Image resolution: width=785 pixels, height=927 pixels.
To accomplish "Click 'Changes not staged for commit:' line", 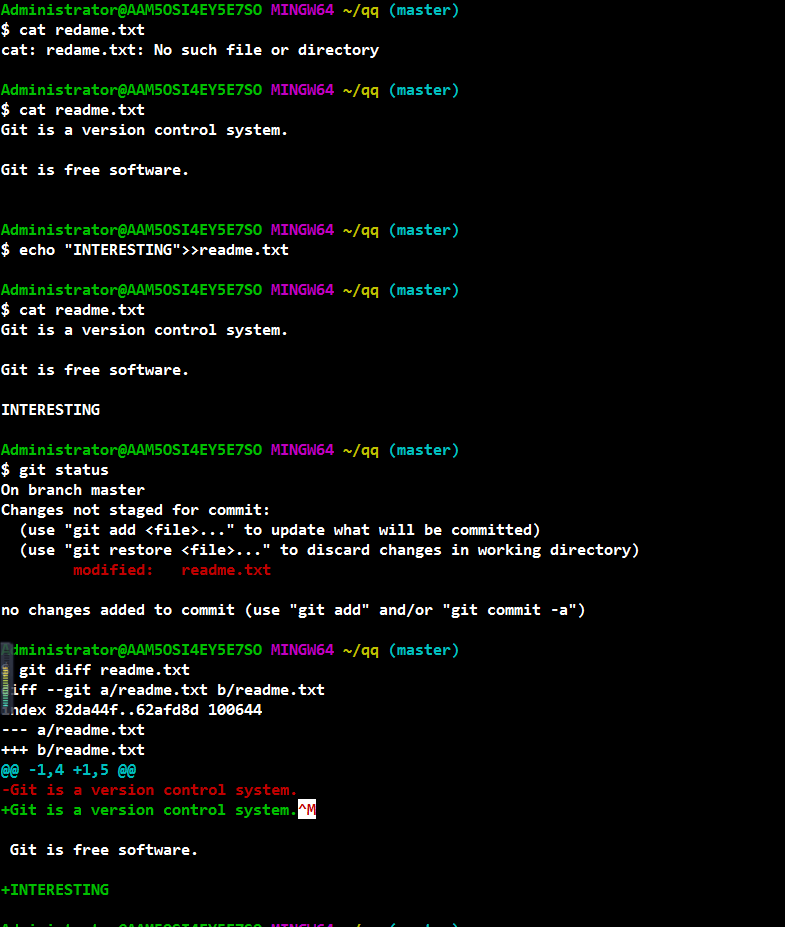I will [x=135, y=510].
